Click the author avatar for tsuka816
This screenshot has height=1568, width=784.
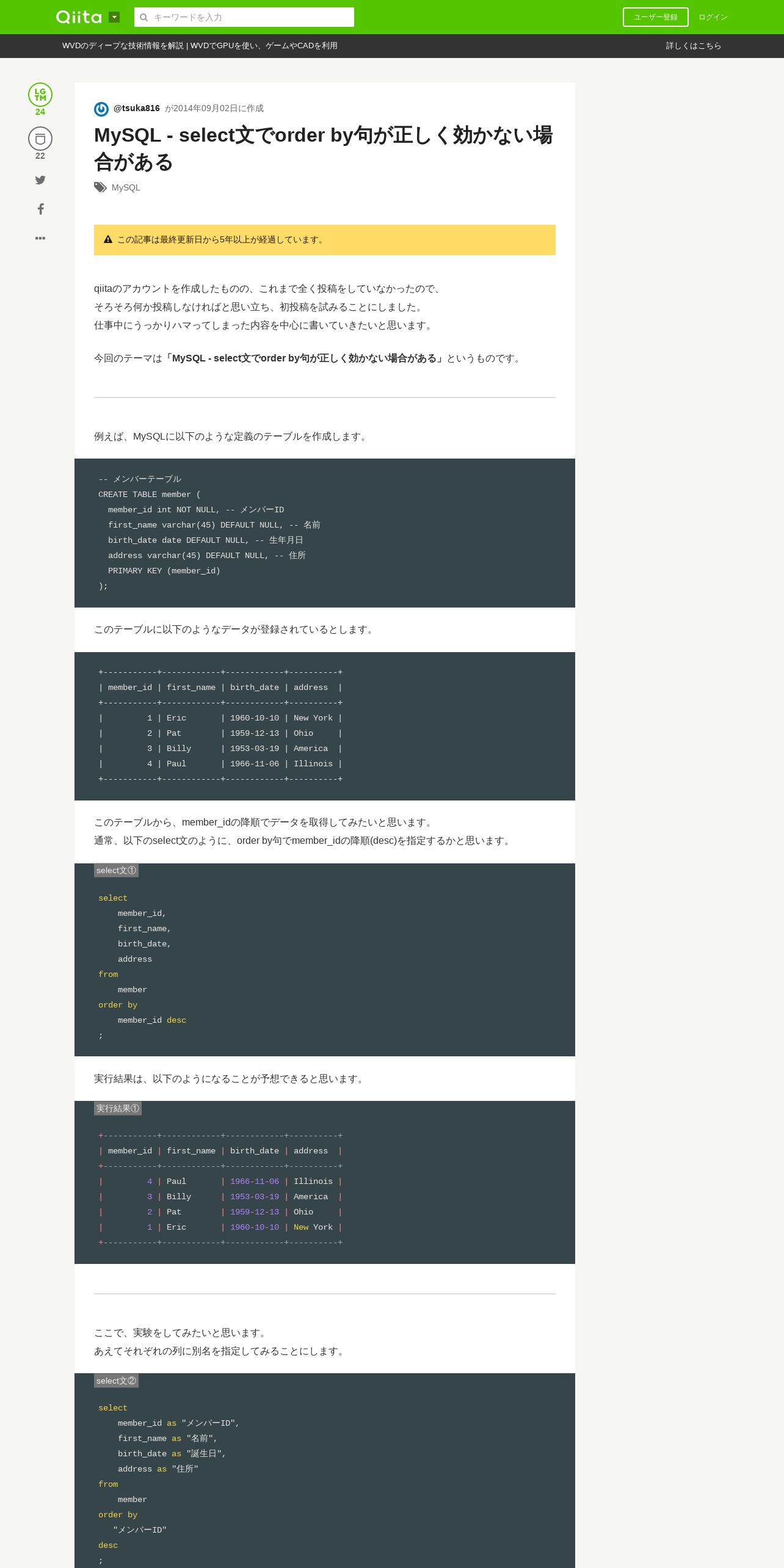[101, 109]
